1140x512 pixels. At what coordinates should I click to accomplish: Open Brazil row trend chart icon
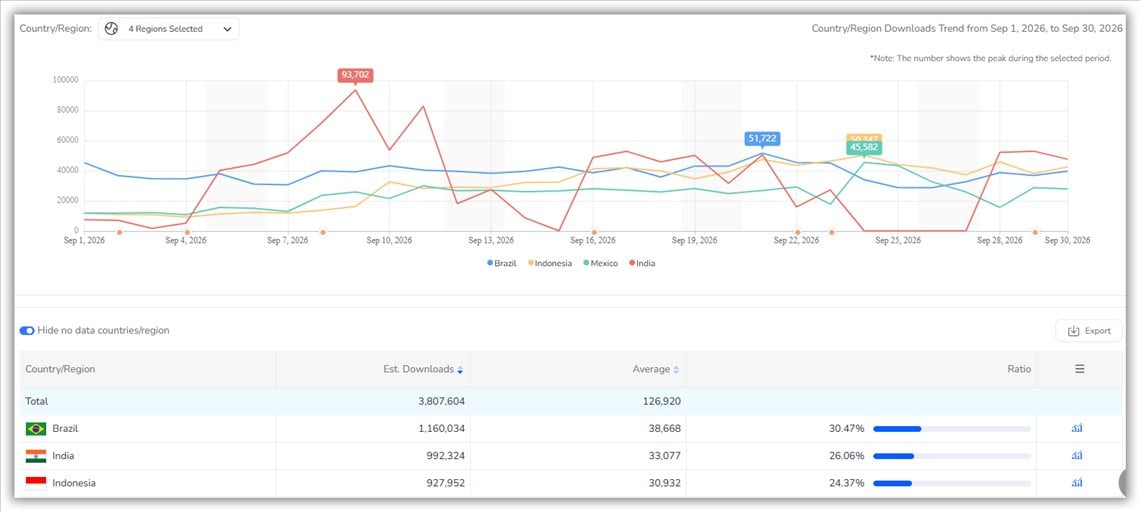pos(1077,428)
